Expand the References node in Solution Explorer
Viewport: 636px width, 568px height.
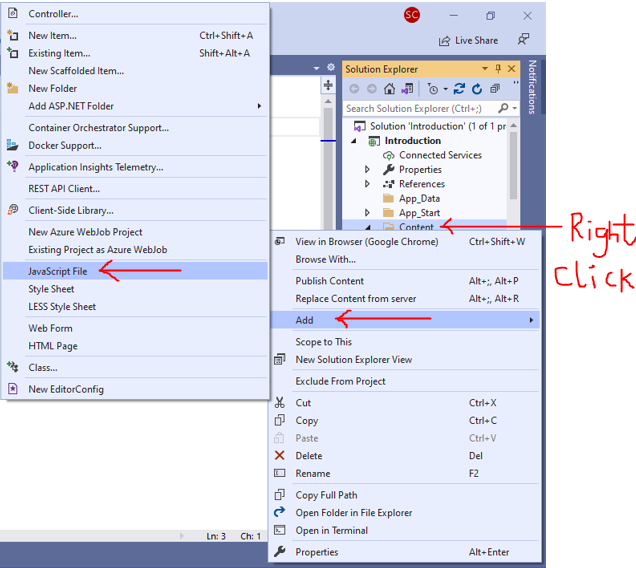(367, 184)
